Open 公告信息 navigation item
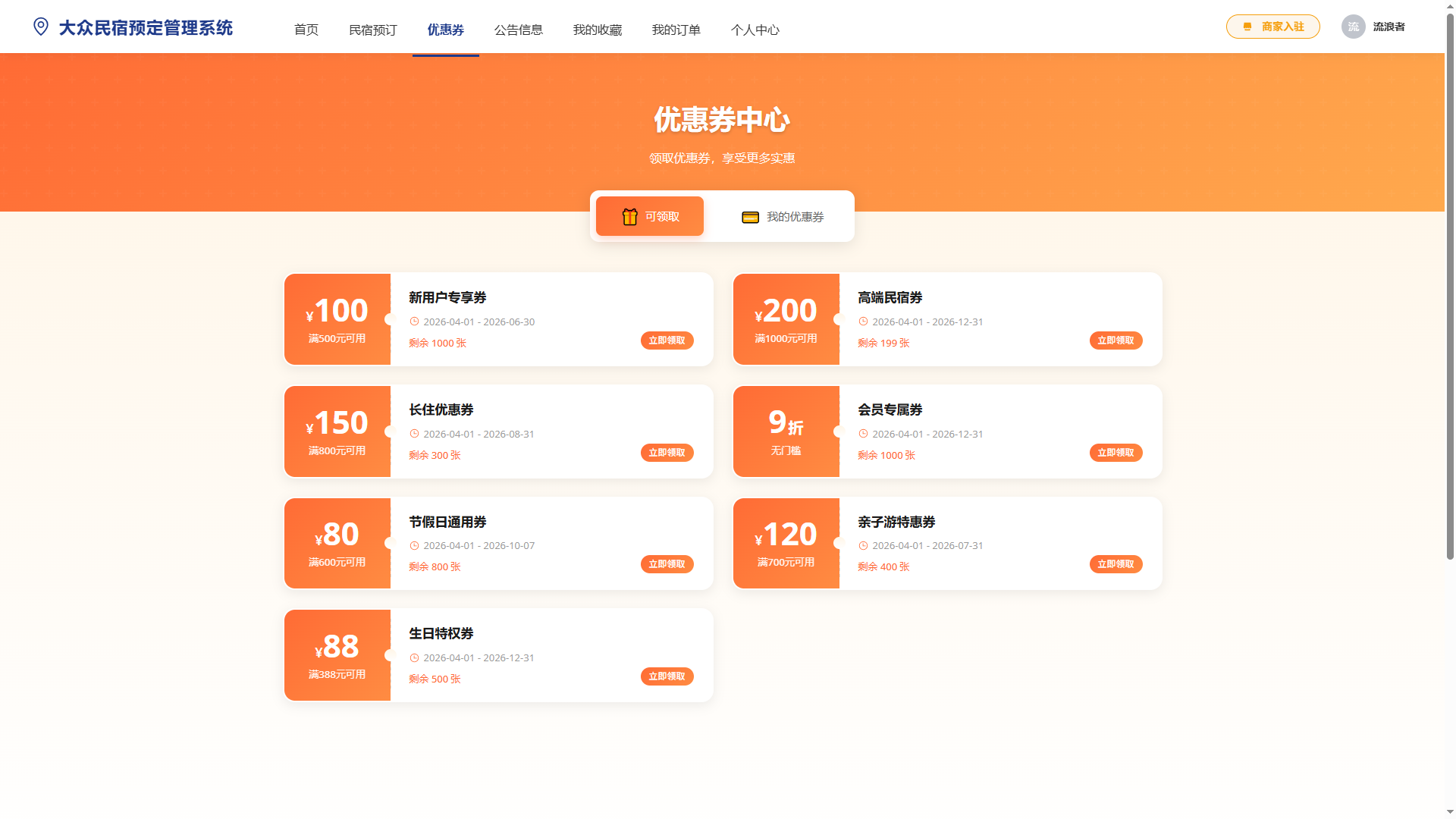 pos(519,30)
